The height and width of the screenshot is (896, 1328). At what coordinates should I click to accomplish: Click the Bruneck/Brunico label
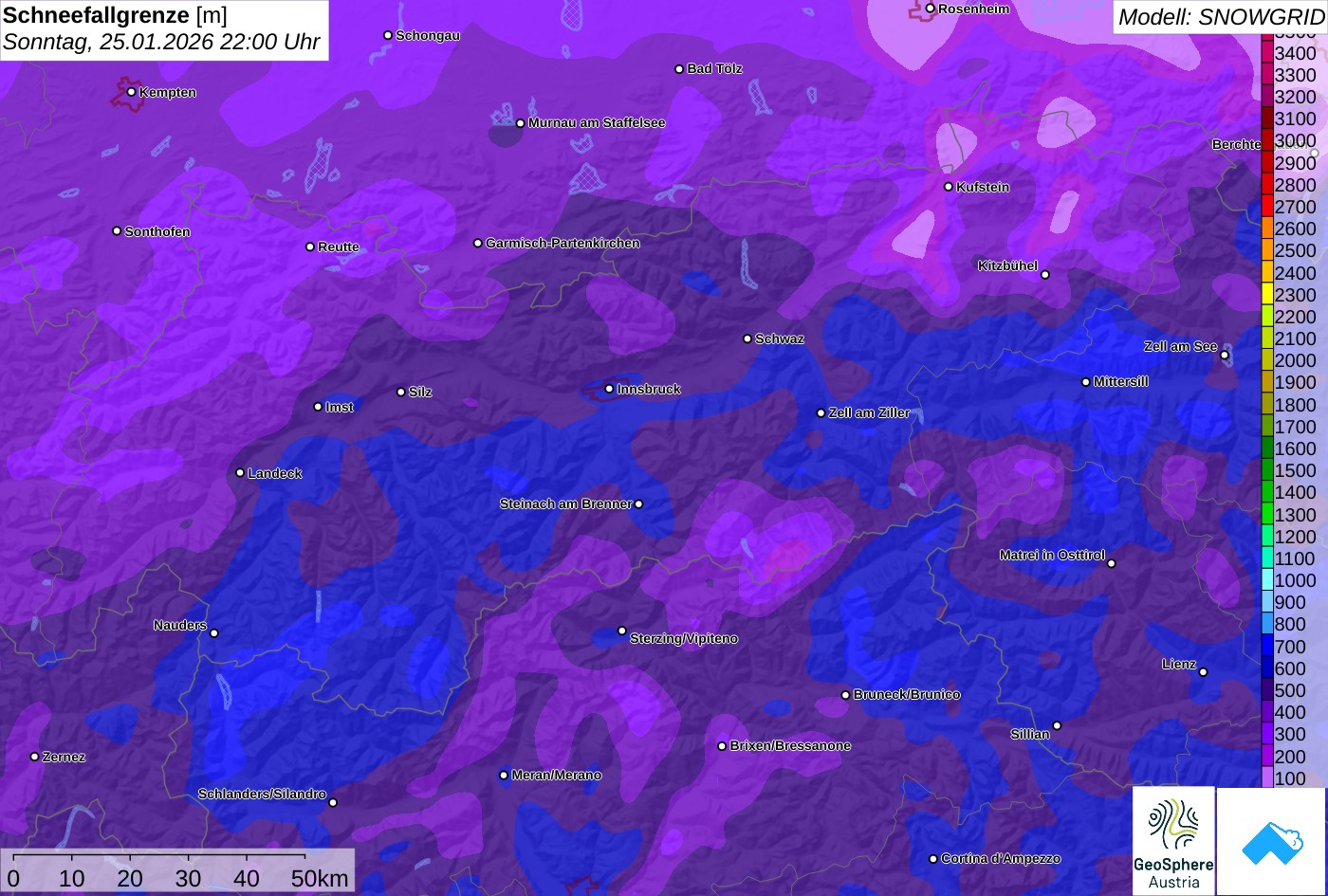tap(907, 694)
